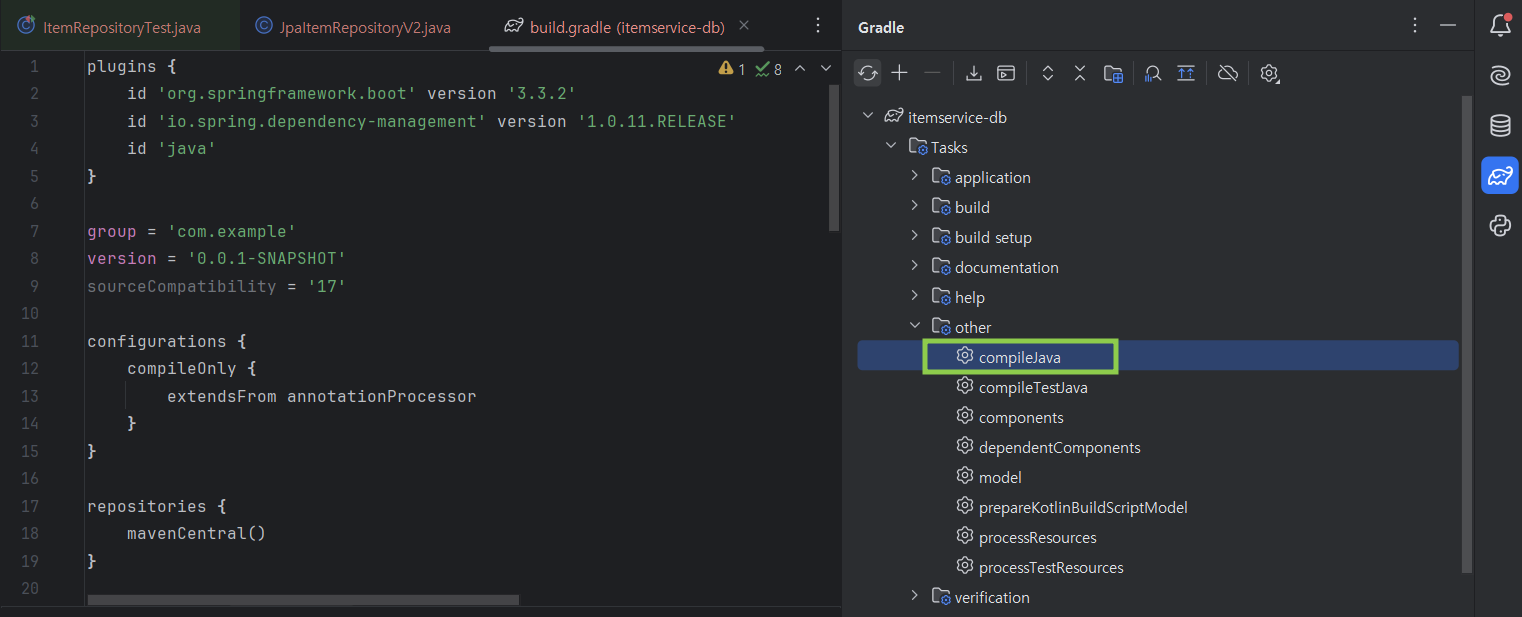The image size is (1522, 617).
Task: Click the editor vertical scrollbar
Action: coord(835,158)
